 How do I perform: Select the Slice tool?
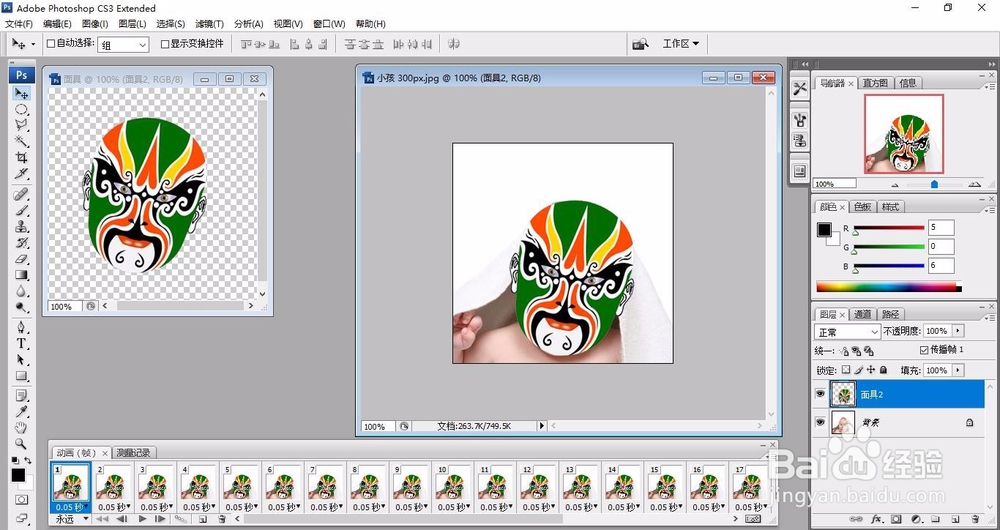(x=21, y=173)
